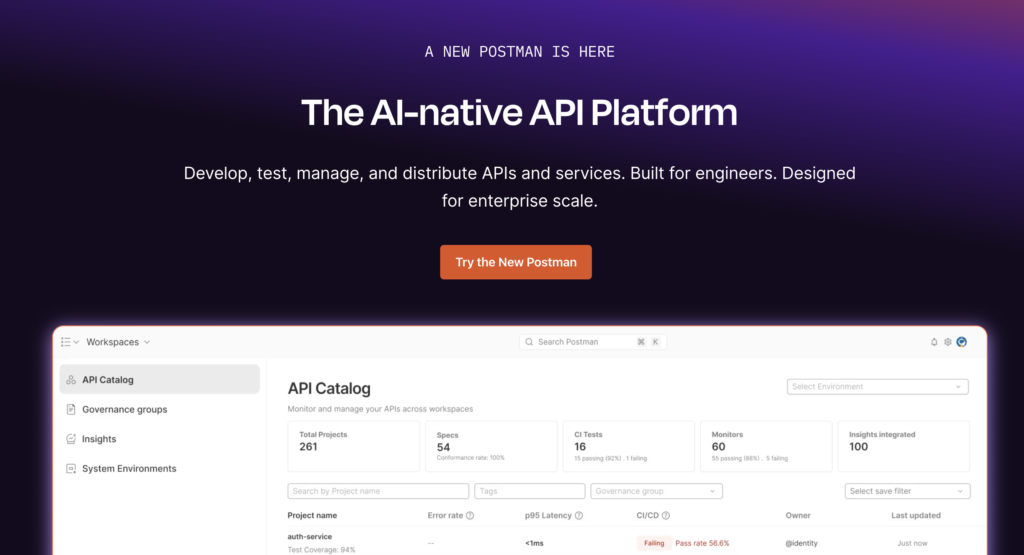Click the API Catalog sidebar icon
This screenshot has width=1024, height=555.
point(71,379)
